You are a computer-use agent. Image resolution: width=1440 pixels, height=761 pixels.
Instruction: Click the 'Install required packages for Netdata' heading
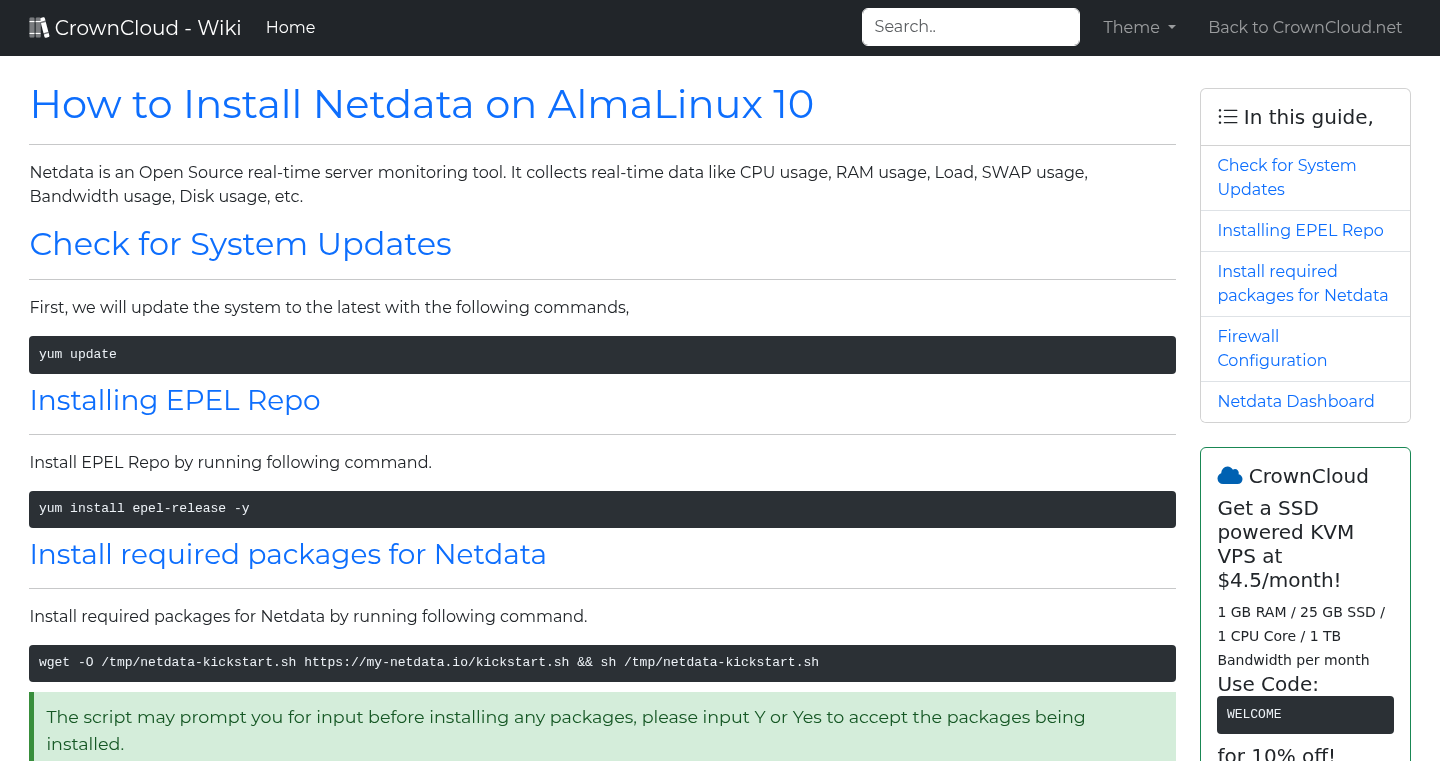[288, 554]
